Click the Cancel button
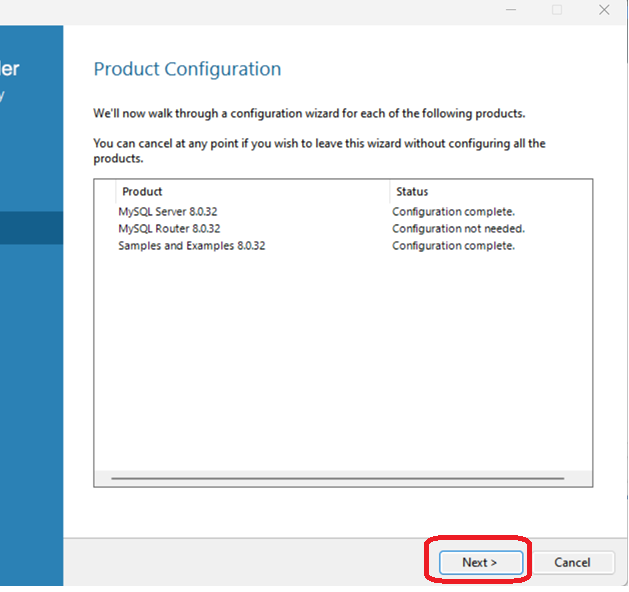 (x=572, y=562)
